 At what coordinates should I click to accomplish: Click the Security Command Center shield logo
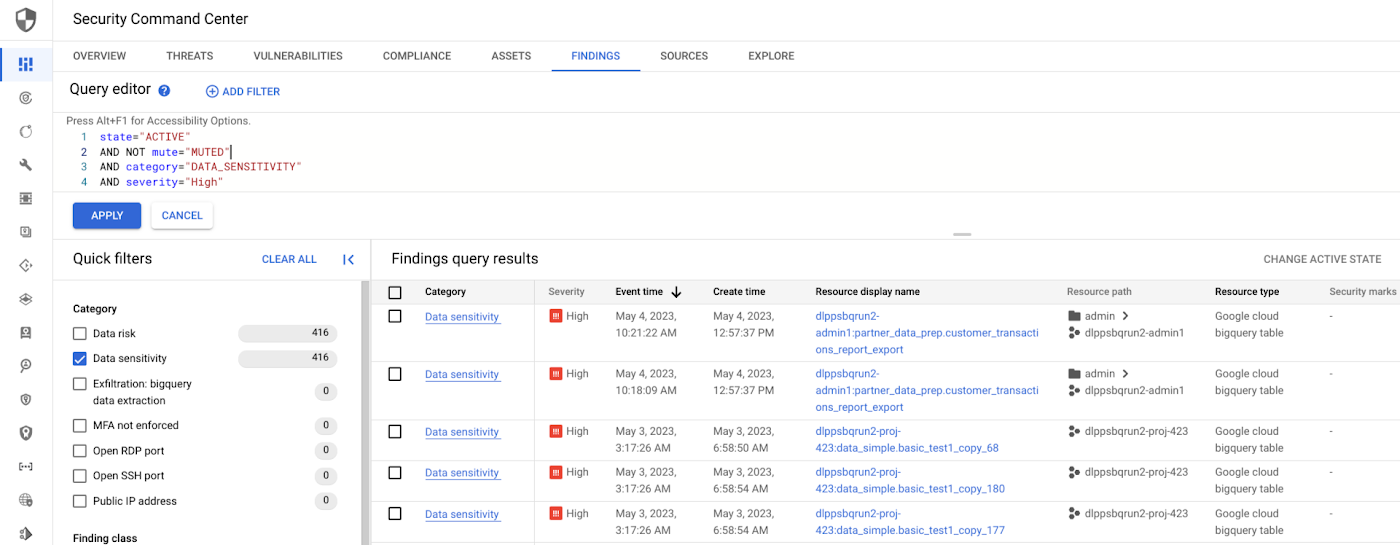(26, 20)
